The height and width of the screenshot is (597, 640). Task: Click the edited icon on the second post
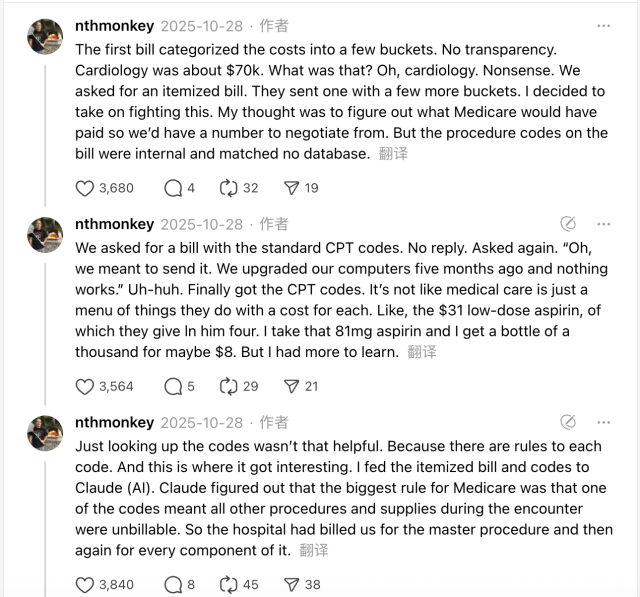pos(568,224)
